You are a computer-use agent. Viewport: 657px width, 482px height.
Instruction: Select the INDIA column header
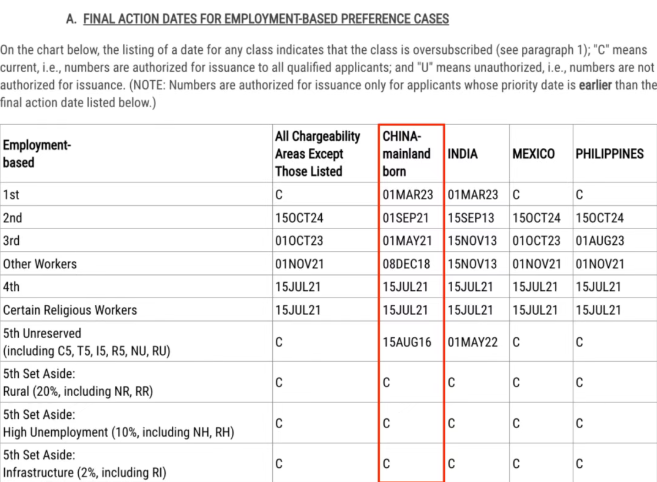pyautogui.click(x=462, y=155)
